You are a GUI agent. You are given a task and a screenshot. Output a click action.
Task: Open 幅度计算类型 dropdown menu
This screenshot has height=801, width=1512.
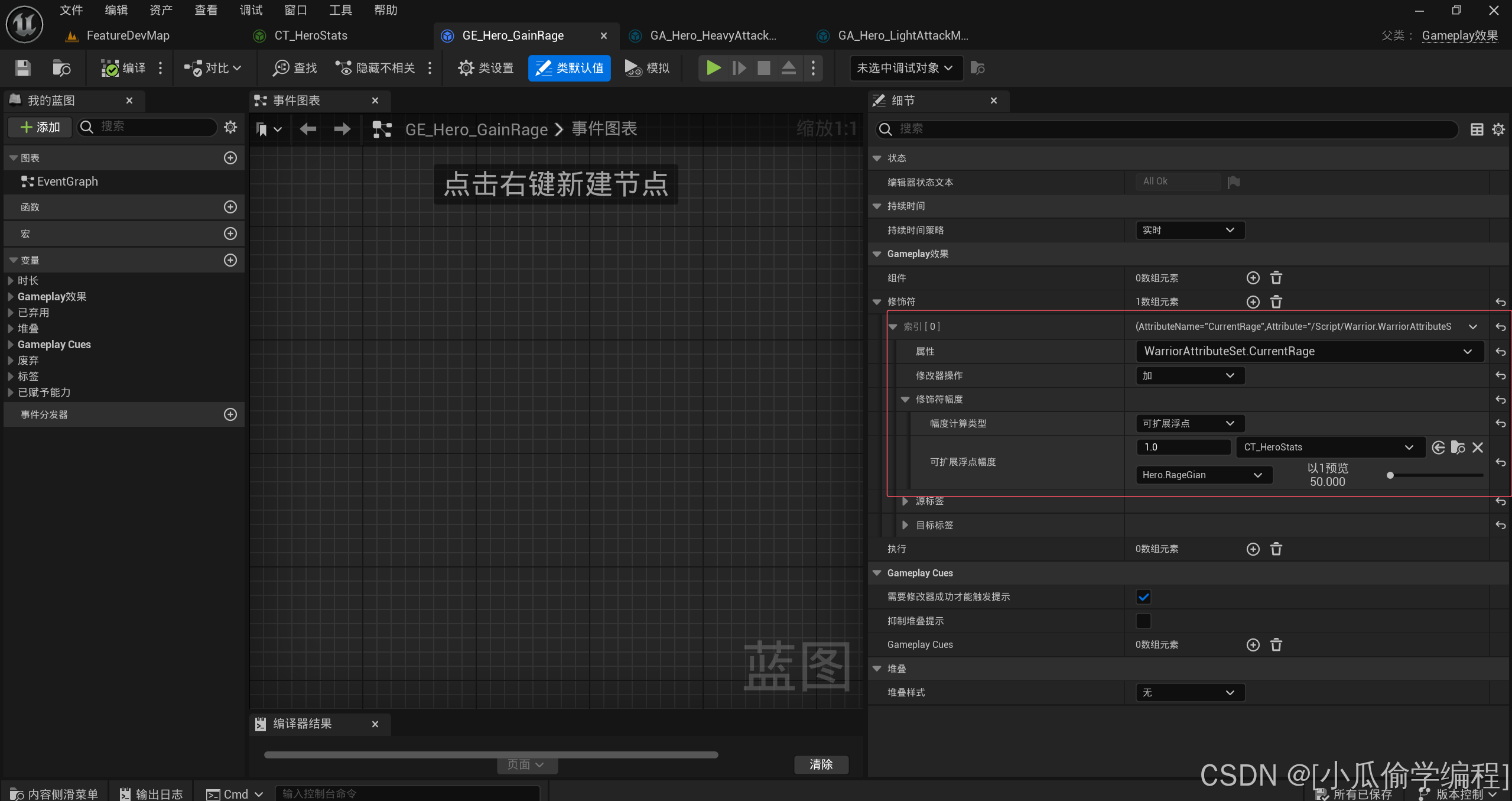1185,423
